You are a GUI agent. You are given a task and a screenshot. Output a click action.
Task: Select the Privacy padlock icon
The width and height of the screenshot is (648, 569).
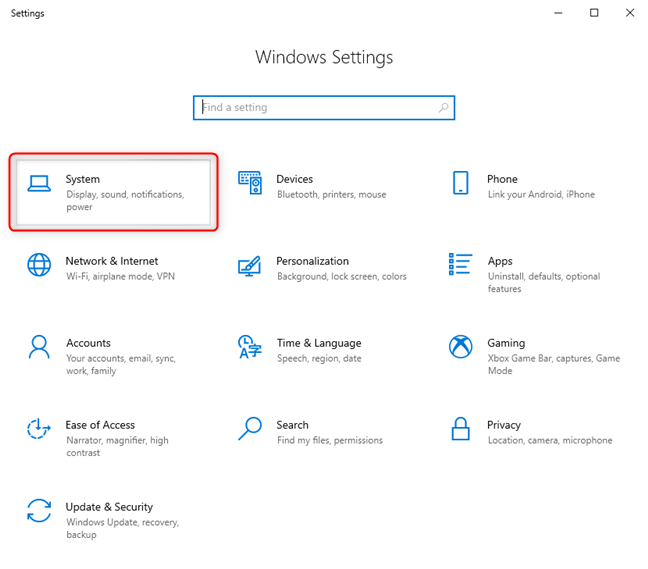460,429
